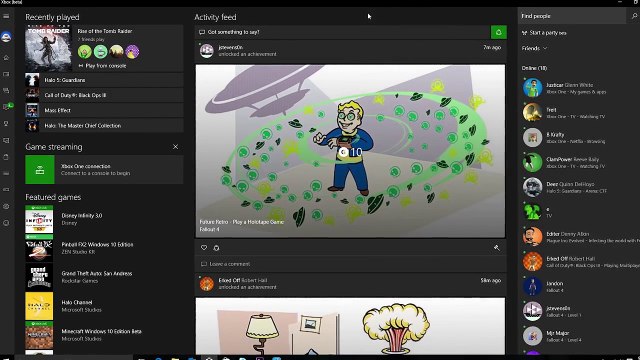Open jstevens0n in the friends list
Image resolution: width=640 pixels, height=360 pixels.
(580, 312)
